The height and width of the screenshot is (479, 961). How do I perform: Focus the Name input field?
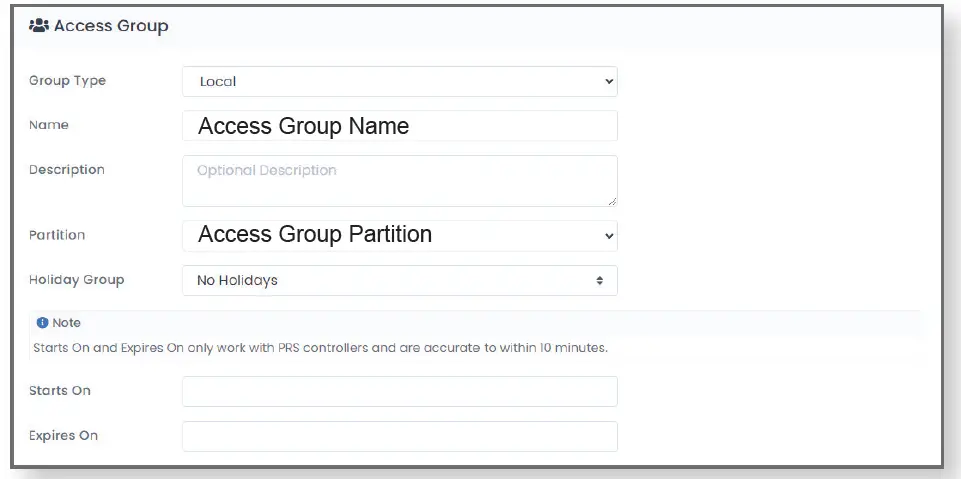tap(399, 126)
